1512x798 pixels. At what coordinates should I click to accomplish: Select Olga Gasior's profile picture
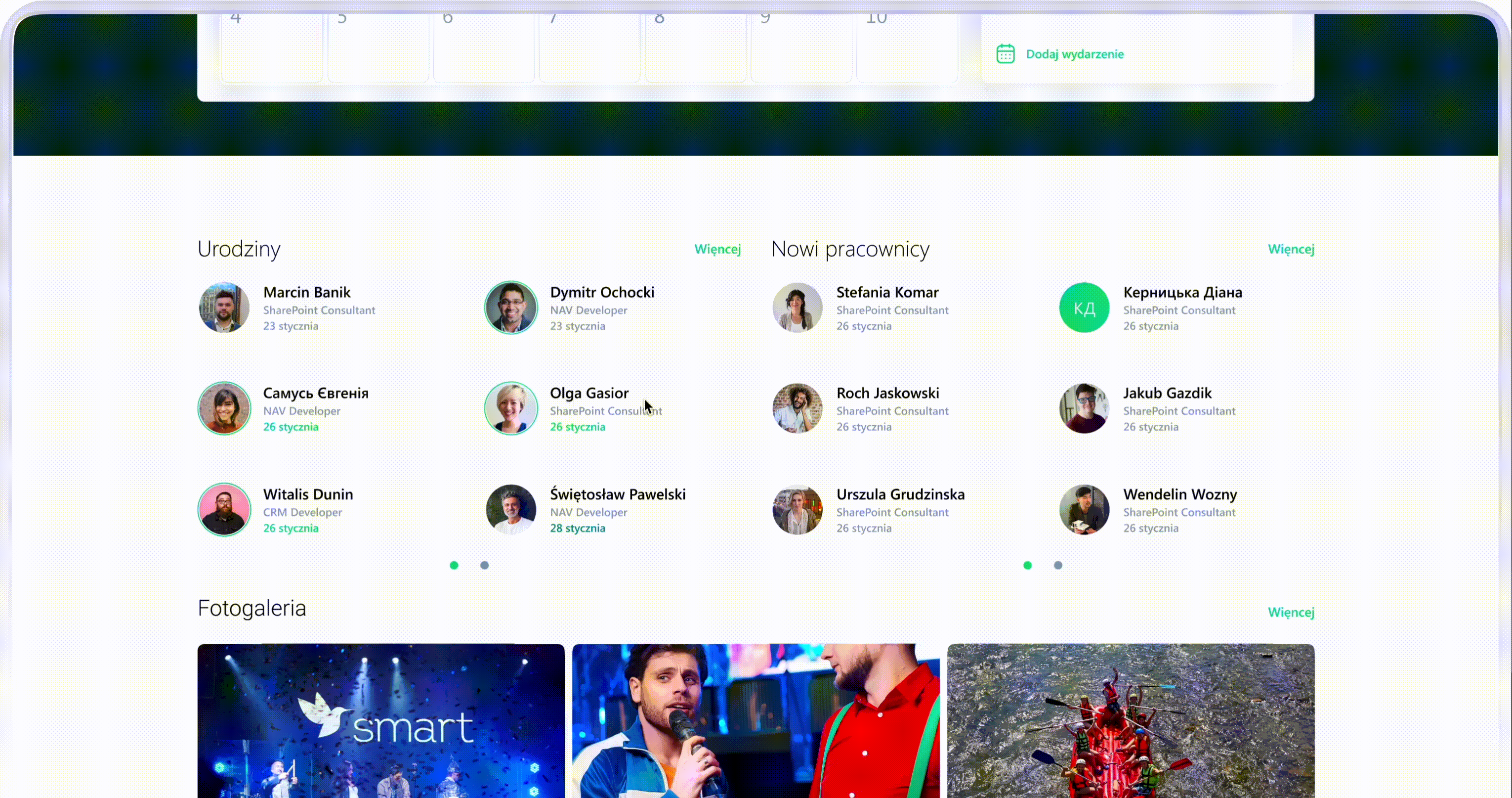pyautogui.click(x=510, y=409)
